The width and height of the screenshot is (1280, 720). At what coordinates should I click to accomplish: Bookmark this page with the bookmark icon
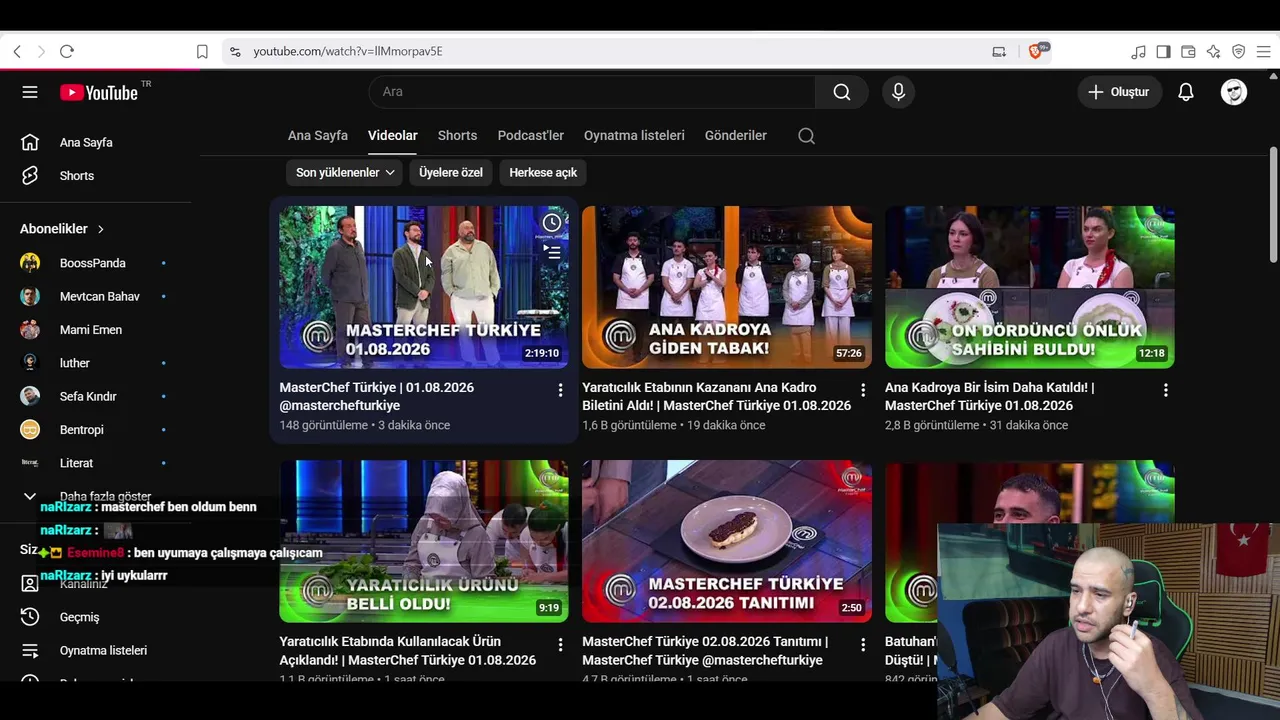click(202, 52)
